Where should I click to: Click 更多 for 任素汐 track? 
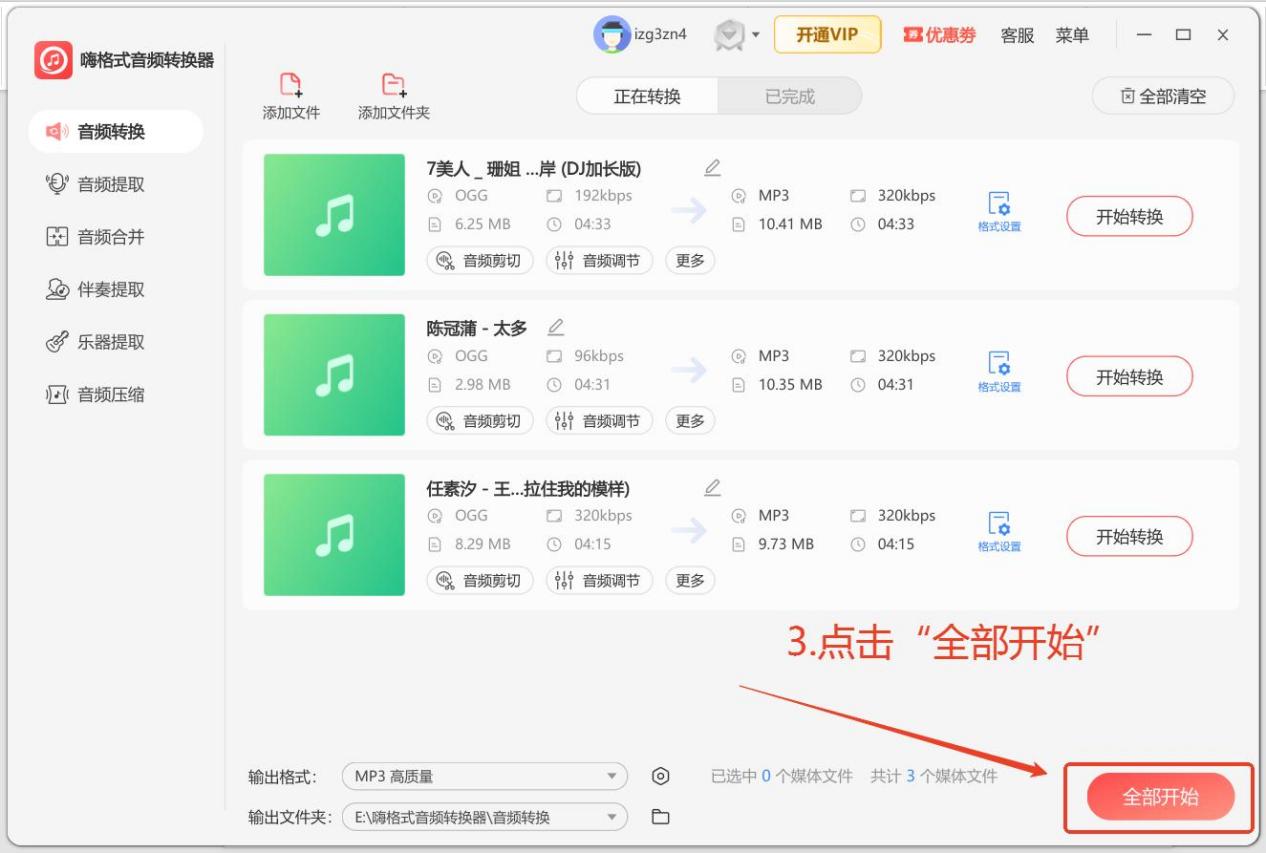(690, 580)
